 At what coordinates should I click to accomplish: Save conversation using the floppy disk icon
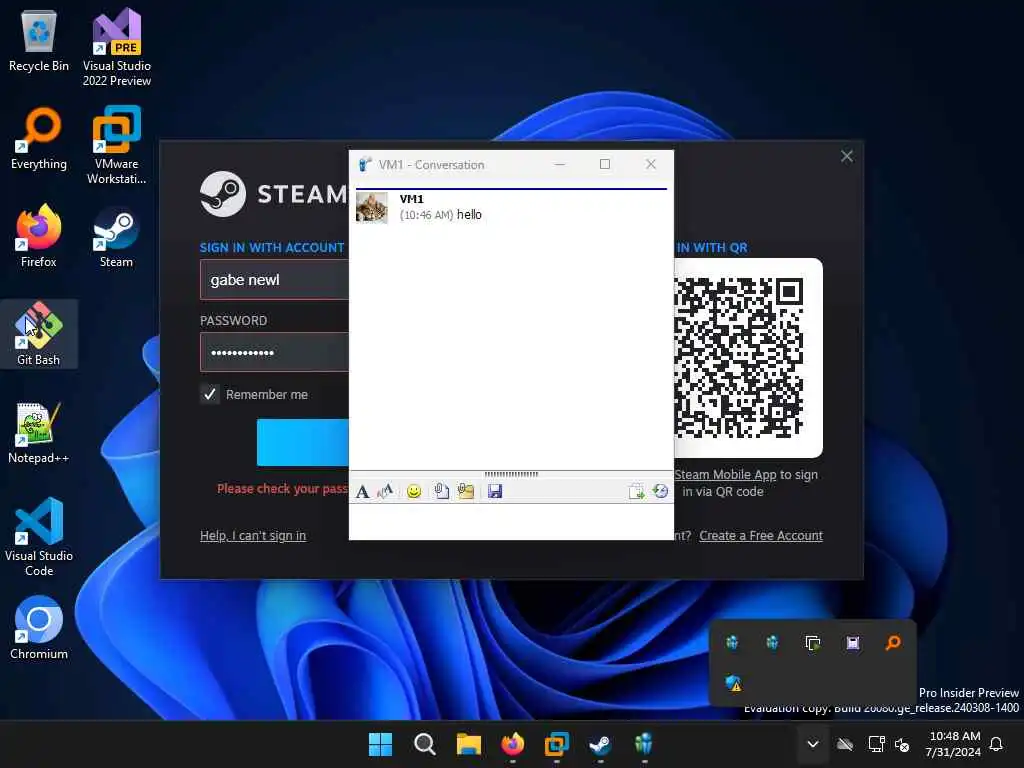tap(495, 491)
